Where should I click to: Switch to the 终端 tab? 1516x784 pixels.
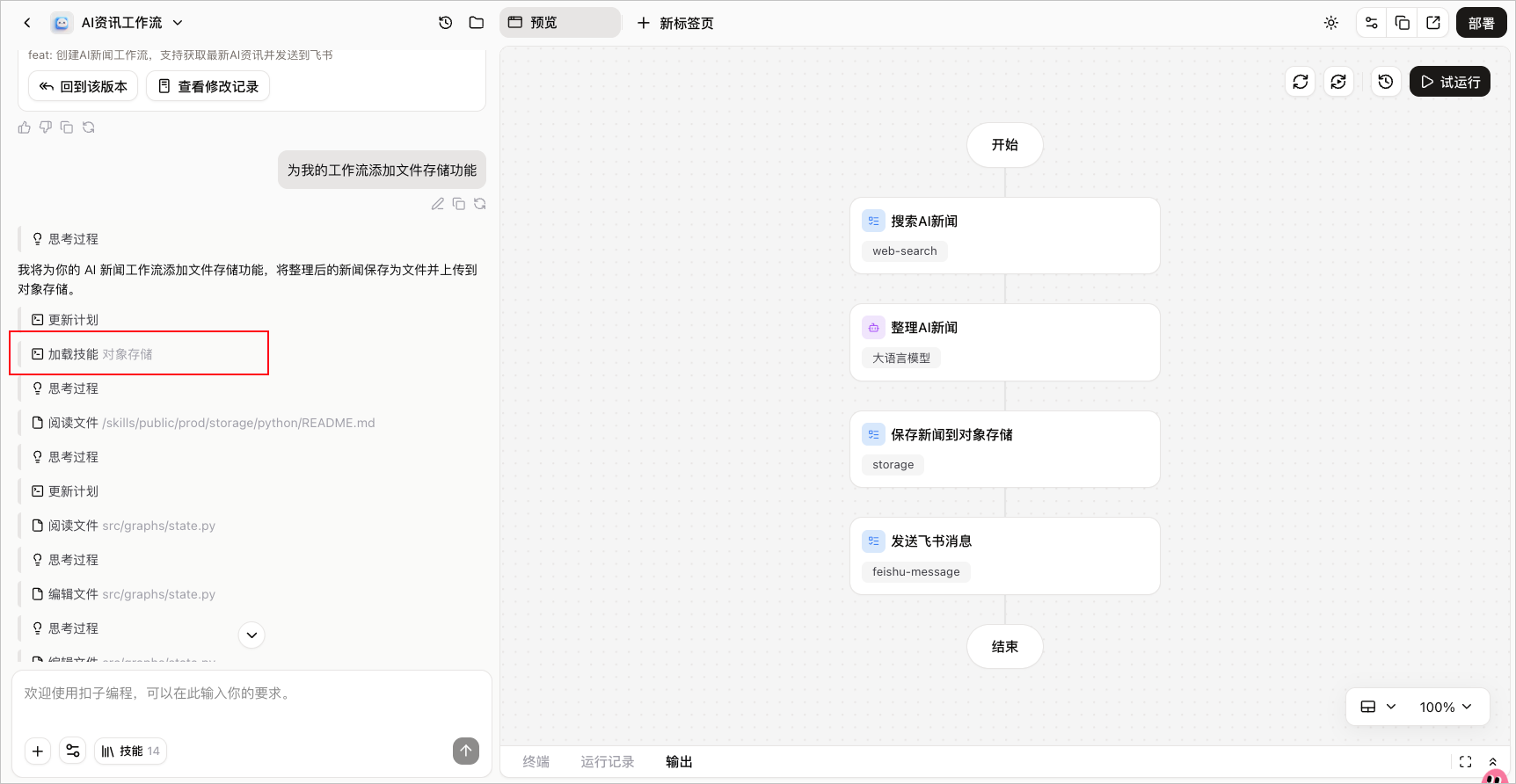coord(536,762)
